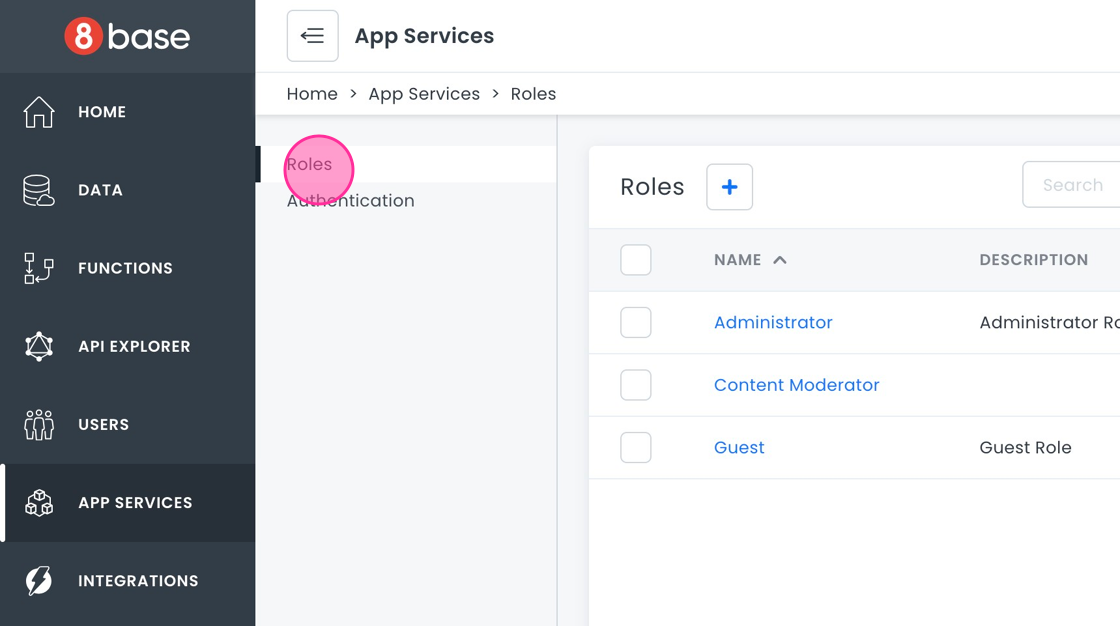
Task: Toggle the select-all roles checkbox
Action: 636,260
